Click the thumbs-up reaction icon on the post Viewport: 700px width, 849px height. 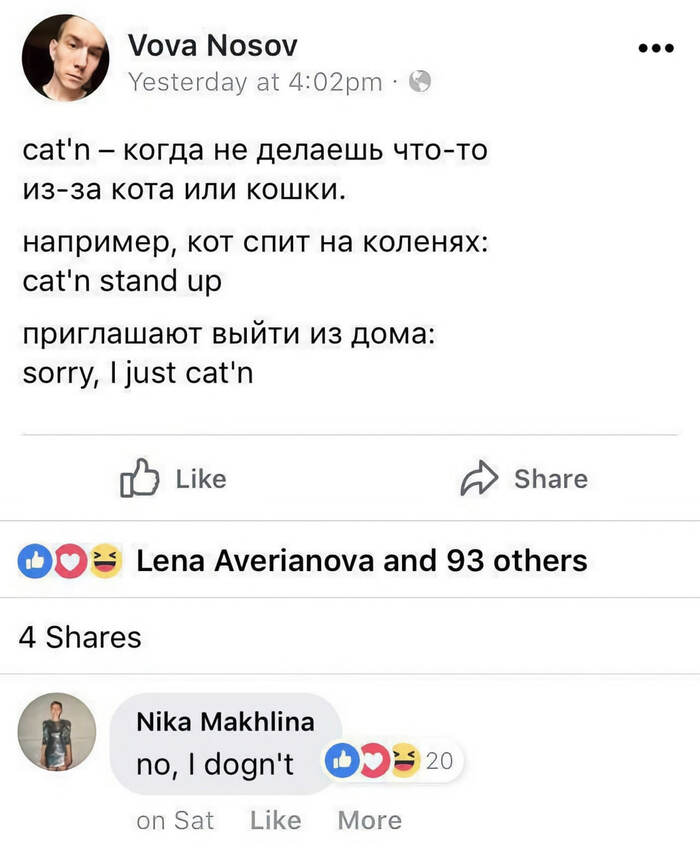tap(33, 561)
